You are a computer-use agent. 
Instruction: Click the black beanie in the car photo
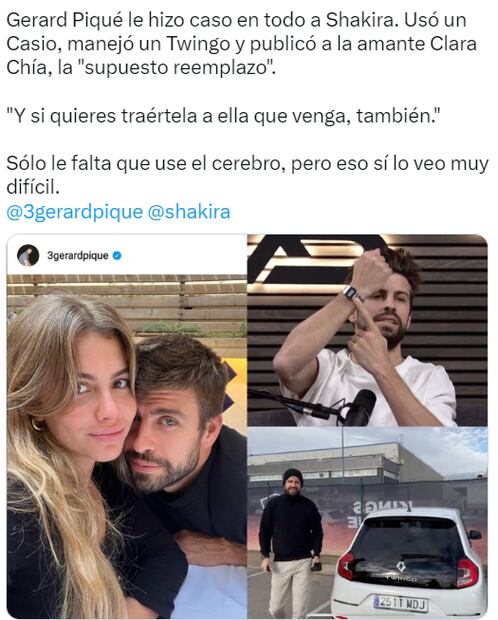pos(292,477)
